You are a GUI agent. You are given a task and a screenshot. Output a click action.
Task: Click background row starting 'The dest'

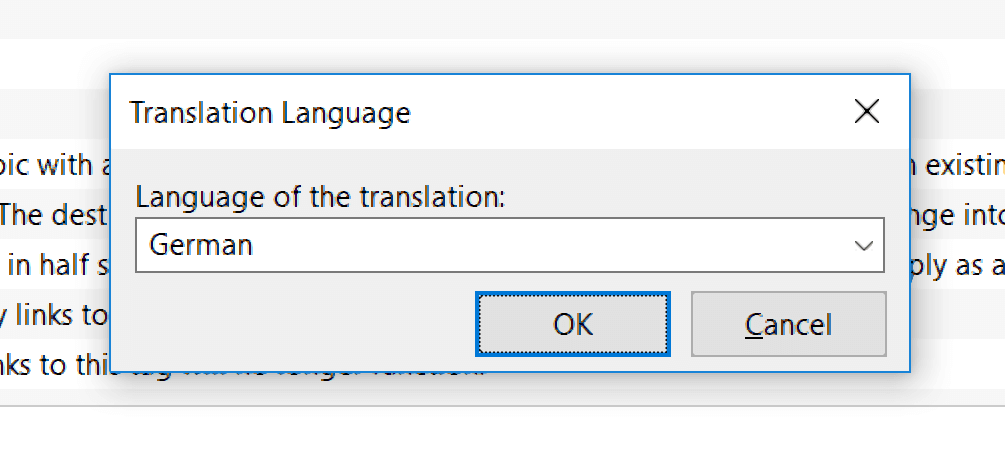point(54,215)
